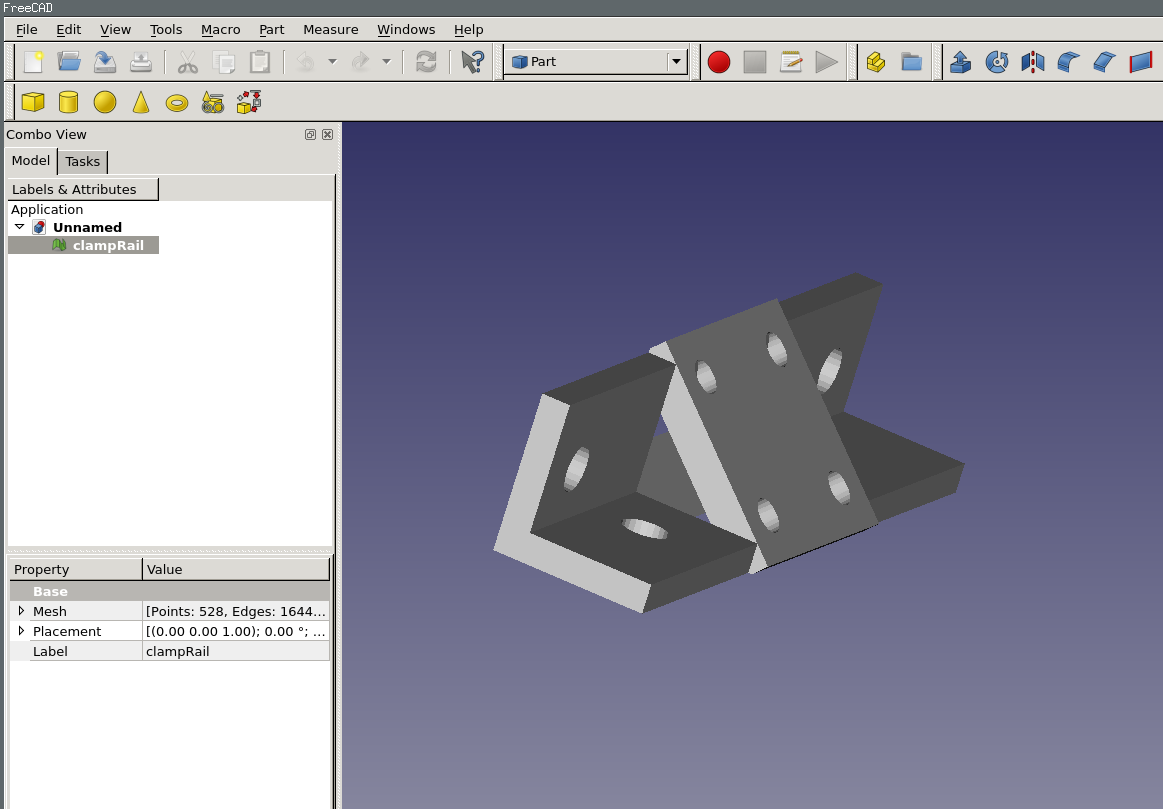
Task: Use the Mirror tool icon
Action: click(x=1032, y=62)
